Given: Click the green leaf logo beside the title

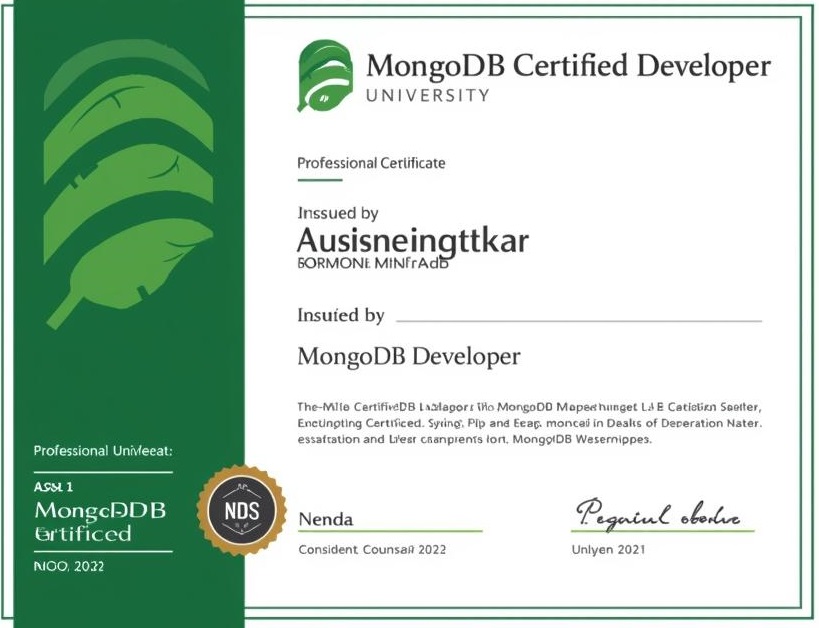Looking at the screenshot, I should pos(325,76).
